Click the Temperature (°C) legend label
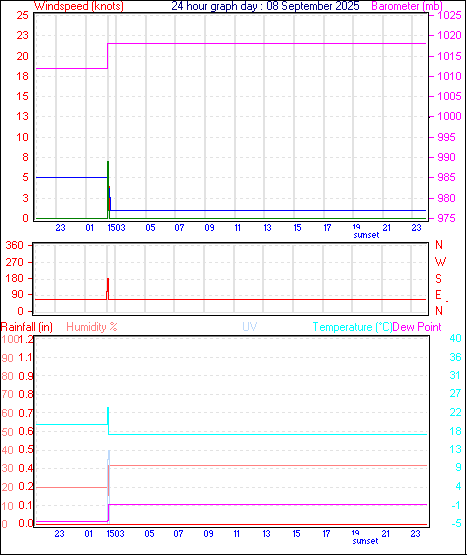The height and width of the screenshot is (559, 467). (x=352, y=327)
